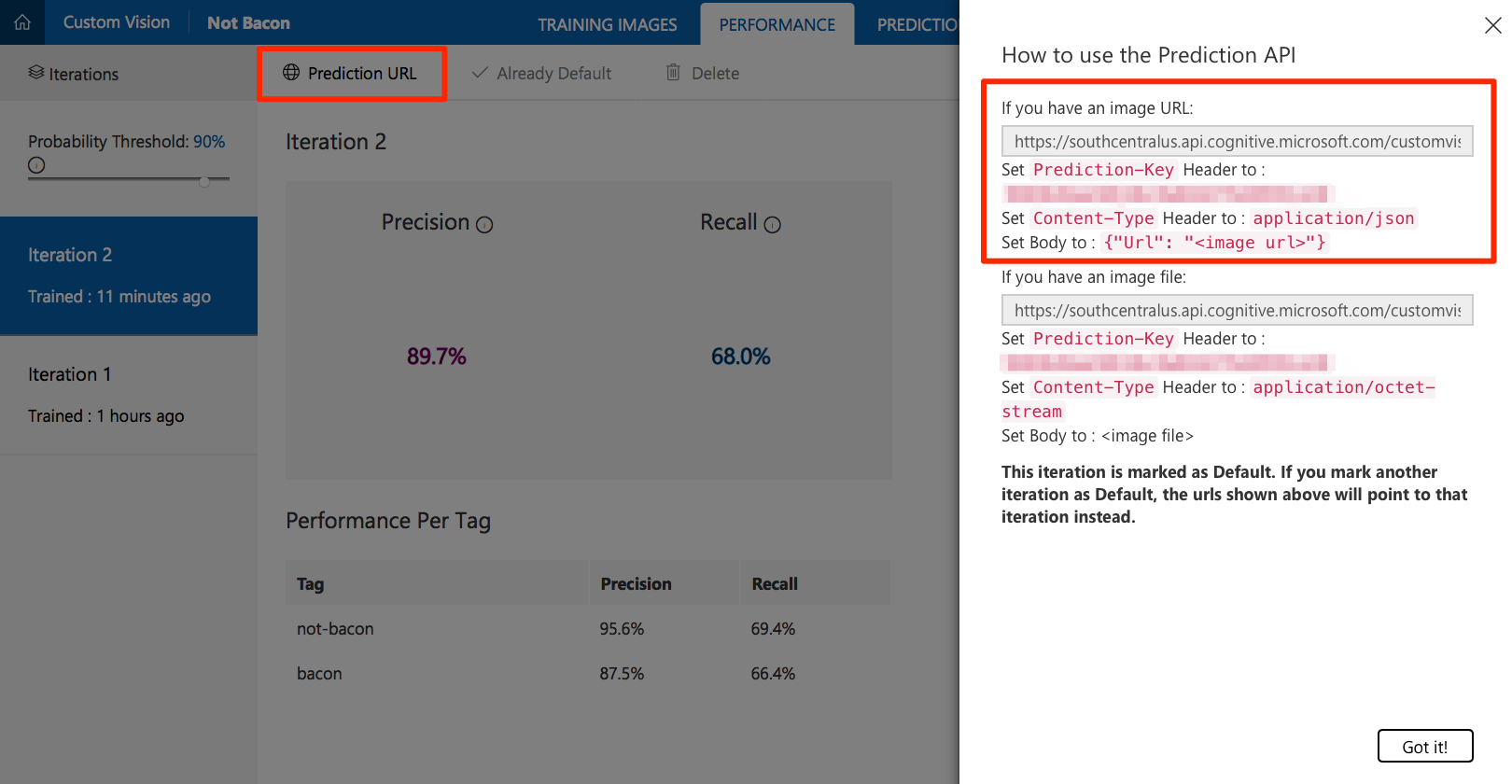Select Iteration 1 in the list

click(129, 395)
